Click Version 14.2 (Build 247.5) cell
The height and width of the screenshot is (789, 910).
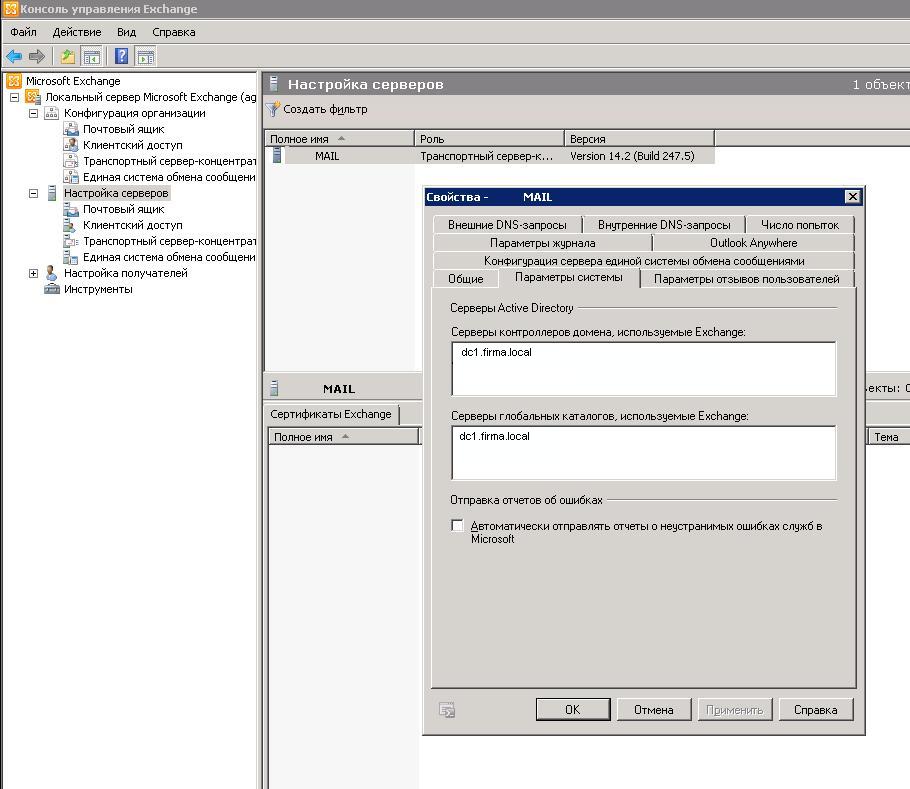click(632, 155)
